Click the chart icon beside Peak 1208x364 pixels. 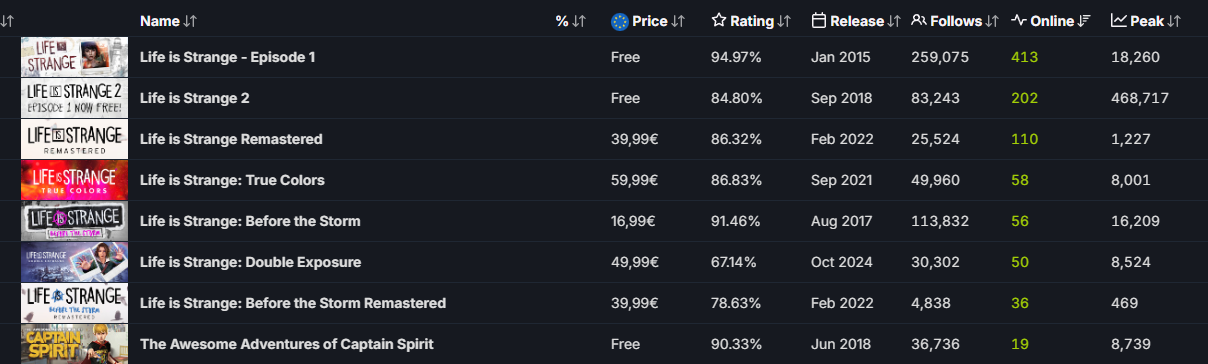tap(1118, 20)
